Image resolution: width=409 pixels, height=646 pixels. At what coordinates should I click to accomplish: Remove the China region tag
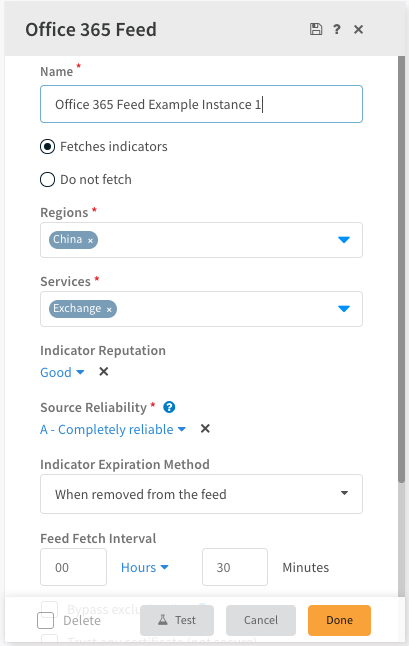[x=91, y=241]
